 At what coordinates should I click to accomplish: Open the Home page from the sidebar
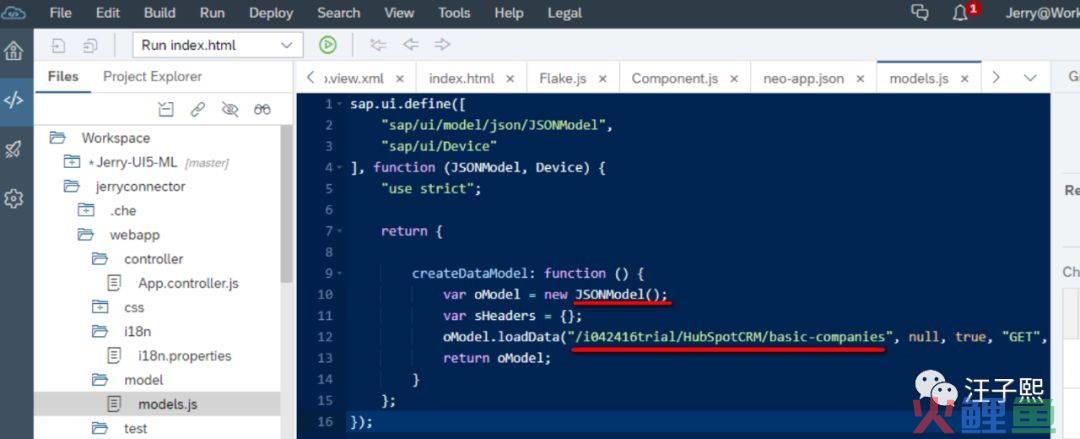coord(14,51)
